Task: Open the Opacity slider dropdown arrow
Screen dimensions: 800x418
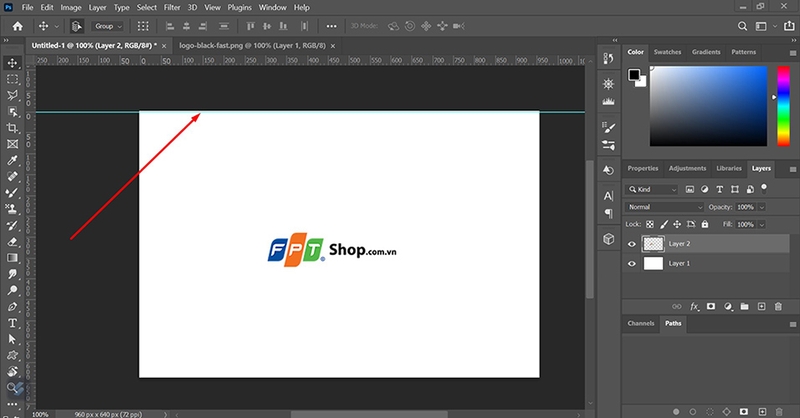Action: [x=762, y=207]
